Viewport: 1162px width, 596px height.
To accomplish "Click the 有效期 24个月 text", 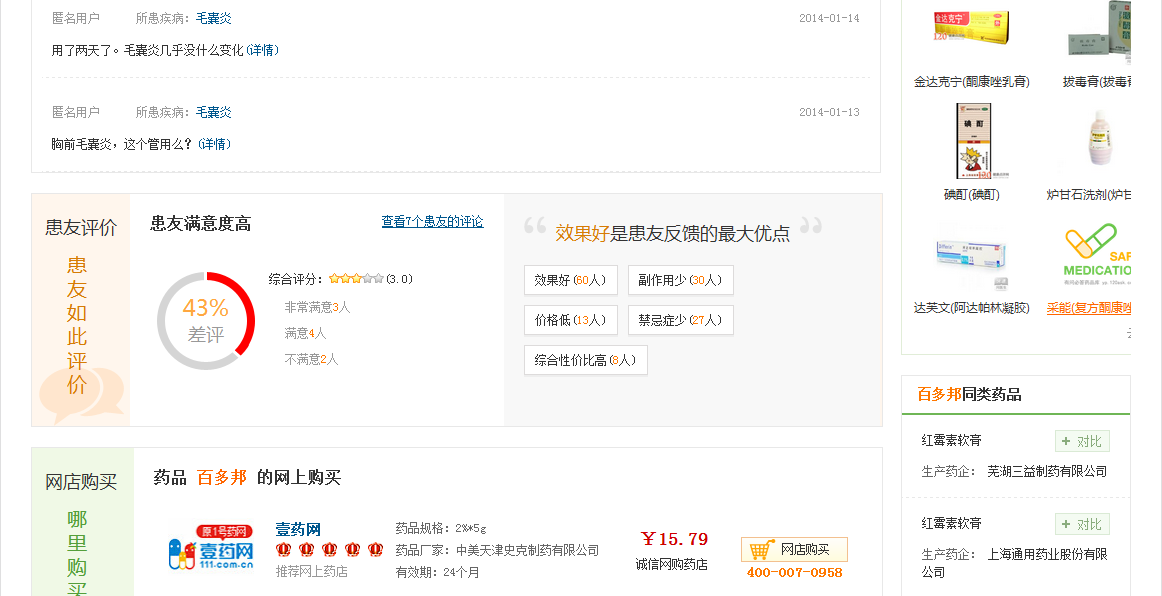I will pyautogui.click(x=437, y=572).
